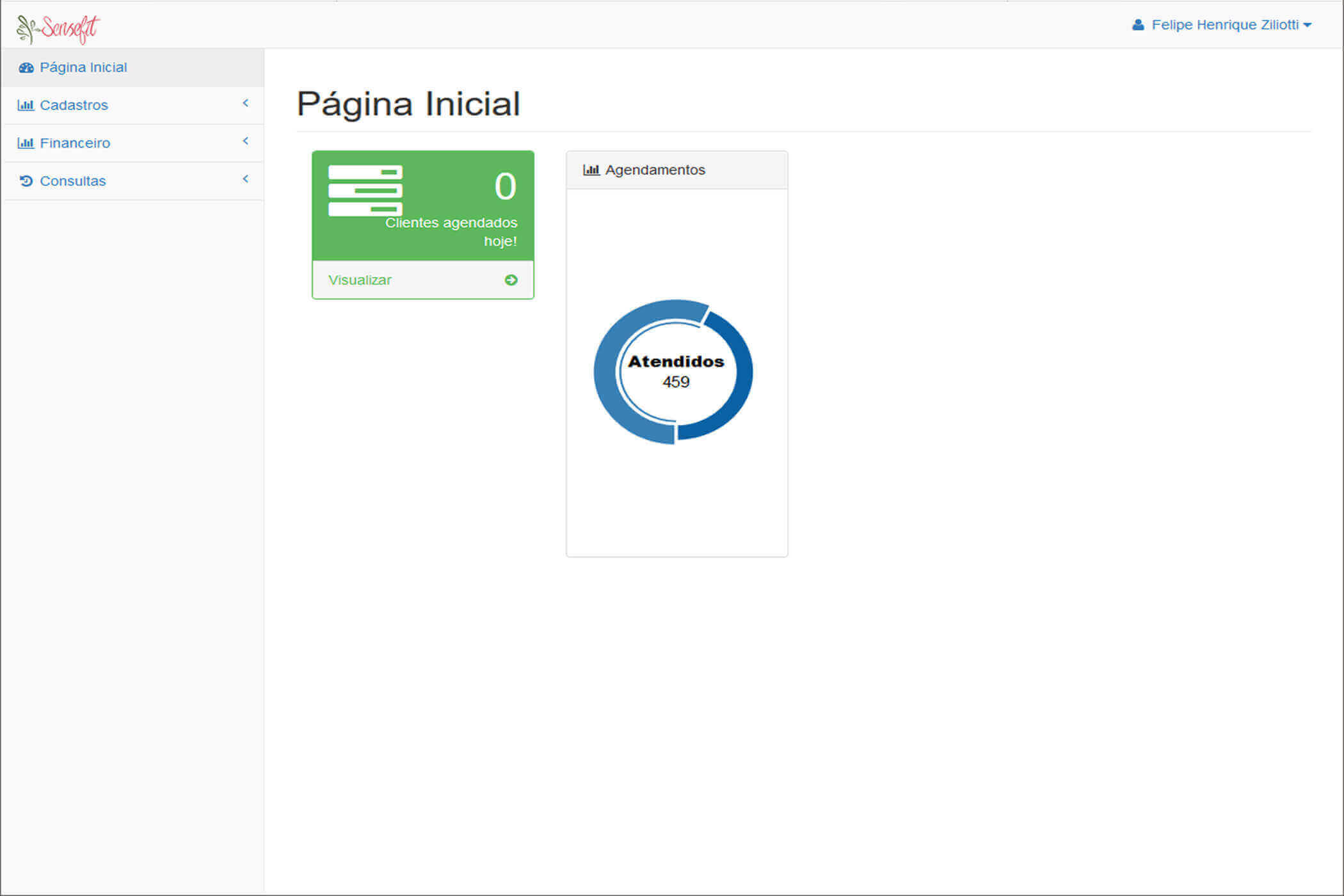
Task: Click the Agendamentos panel heading
Action: [x=676, y=170]
